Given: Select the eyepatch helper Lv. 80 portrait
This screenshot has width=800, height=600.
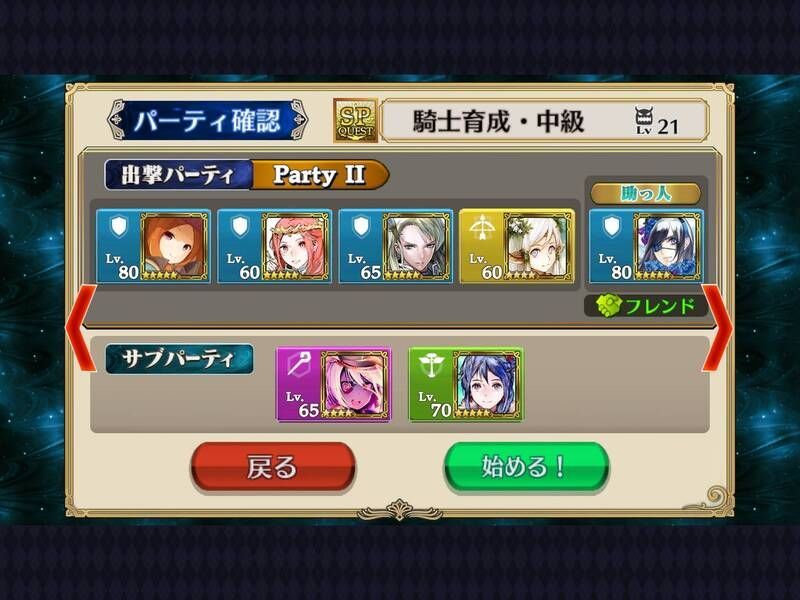Looking at the screenshot, I should tap(667, 246).
